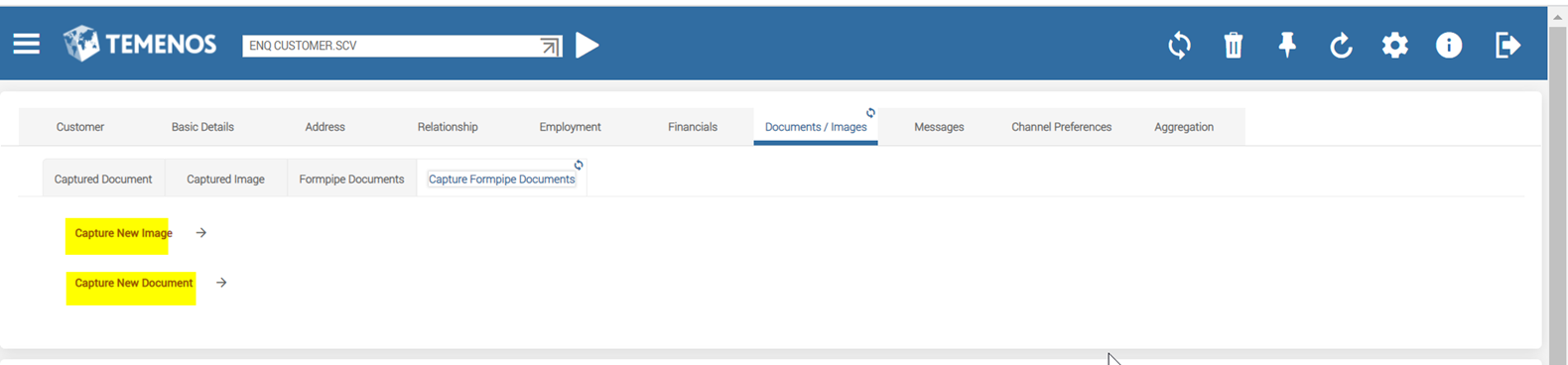Go to Formpipe Documents sub-tab
1568x365 pixels.
351,180
